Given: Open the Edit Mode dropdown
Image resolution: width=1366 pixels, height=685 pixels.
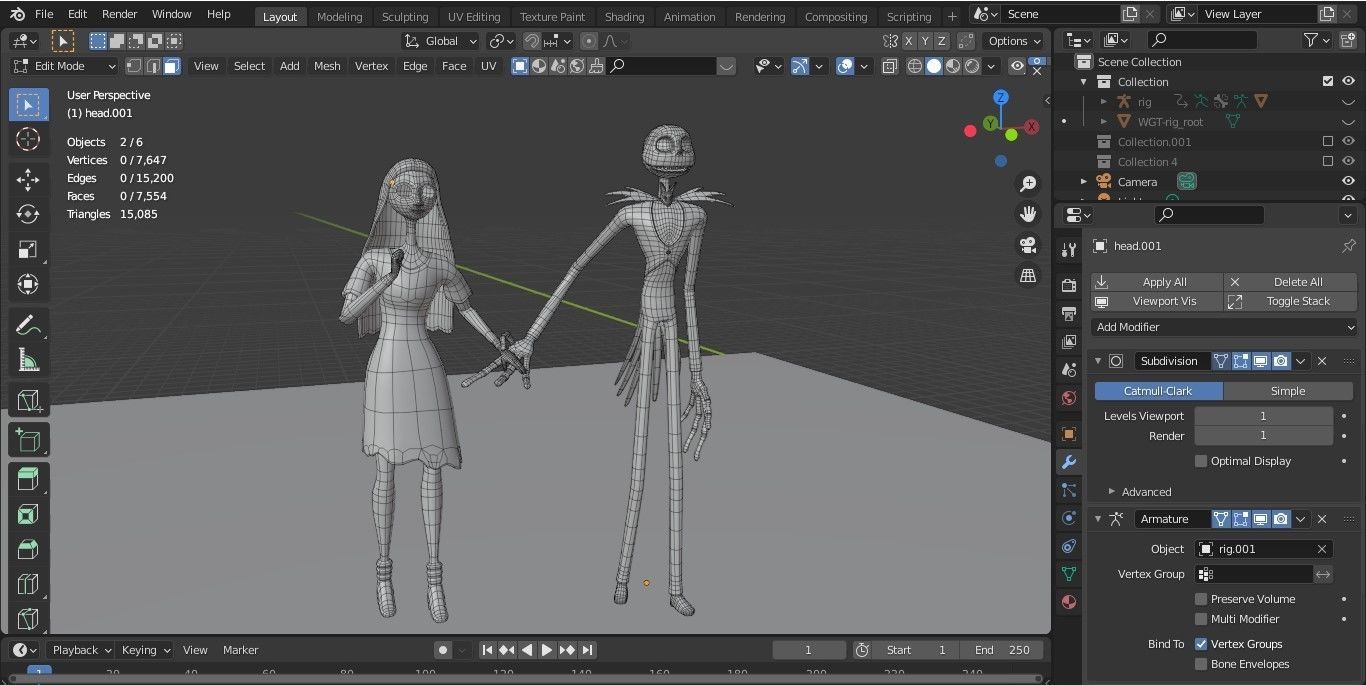Looking at the screenshot, I should point(64,66).
